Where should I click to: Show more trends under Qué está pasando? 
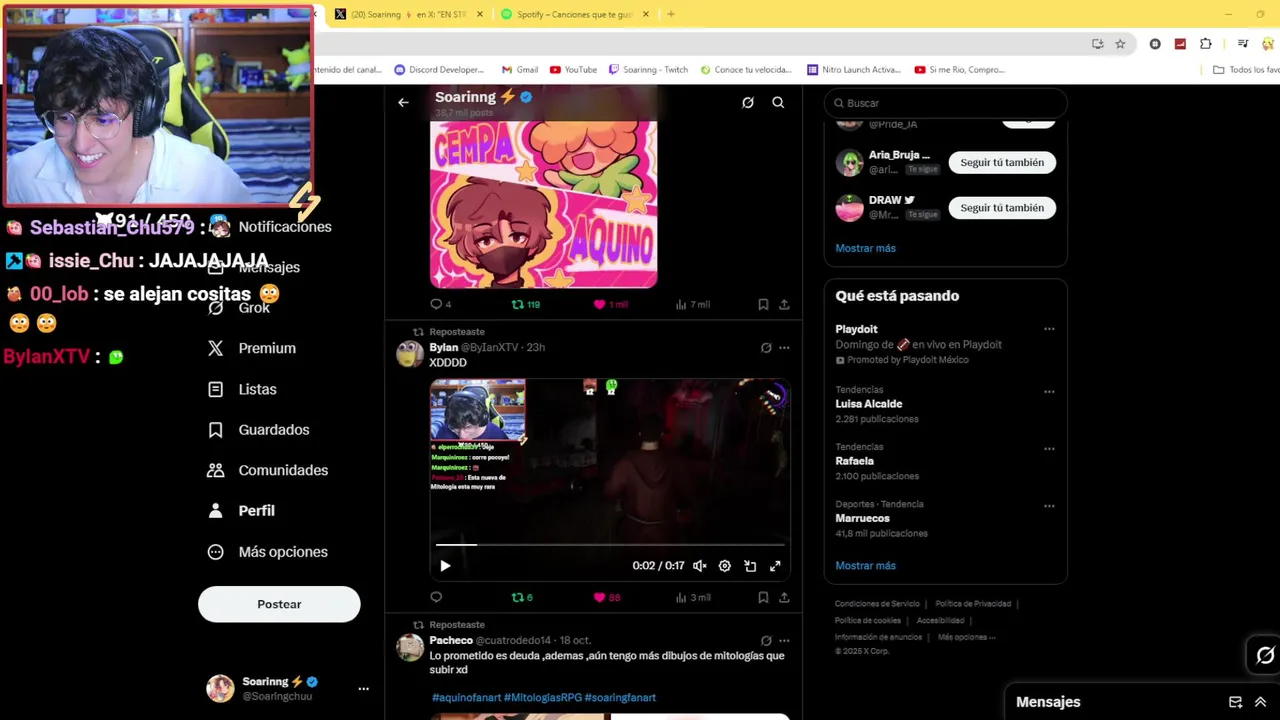[x=866, y=566]
